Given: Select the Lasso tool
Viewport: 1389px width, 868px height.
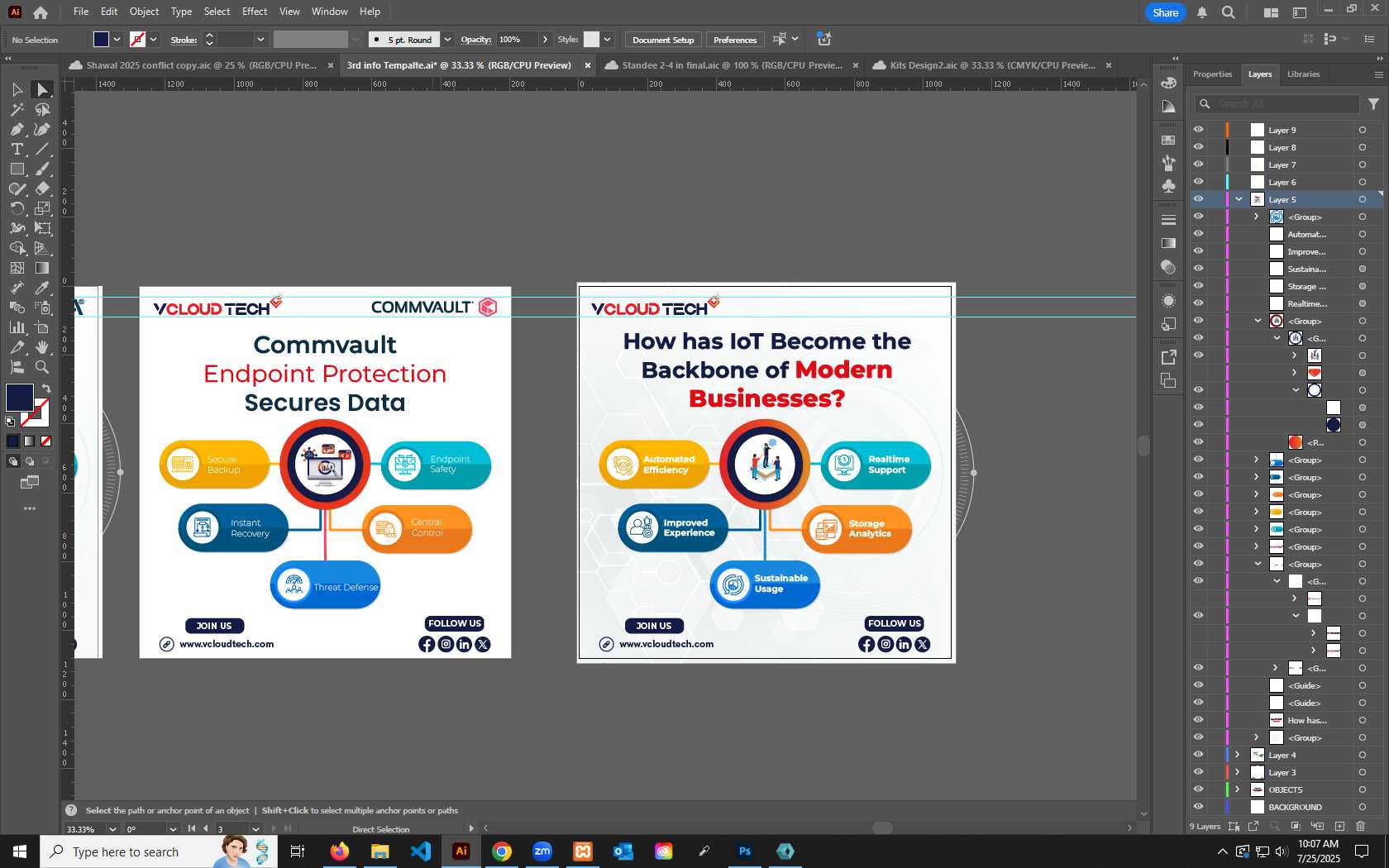Looking at the screenshot, I should 42,109.
